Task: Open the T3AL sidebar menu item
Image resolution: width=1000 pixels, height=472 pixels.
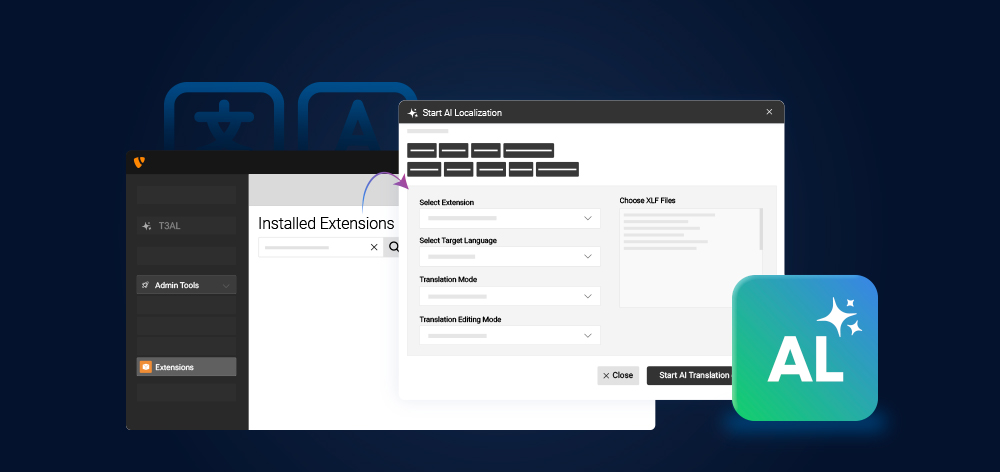Action: [186, 226]
